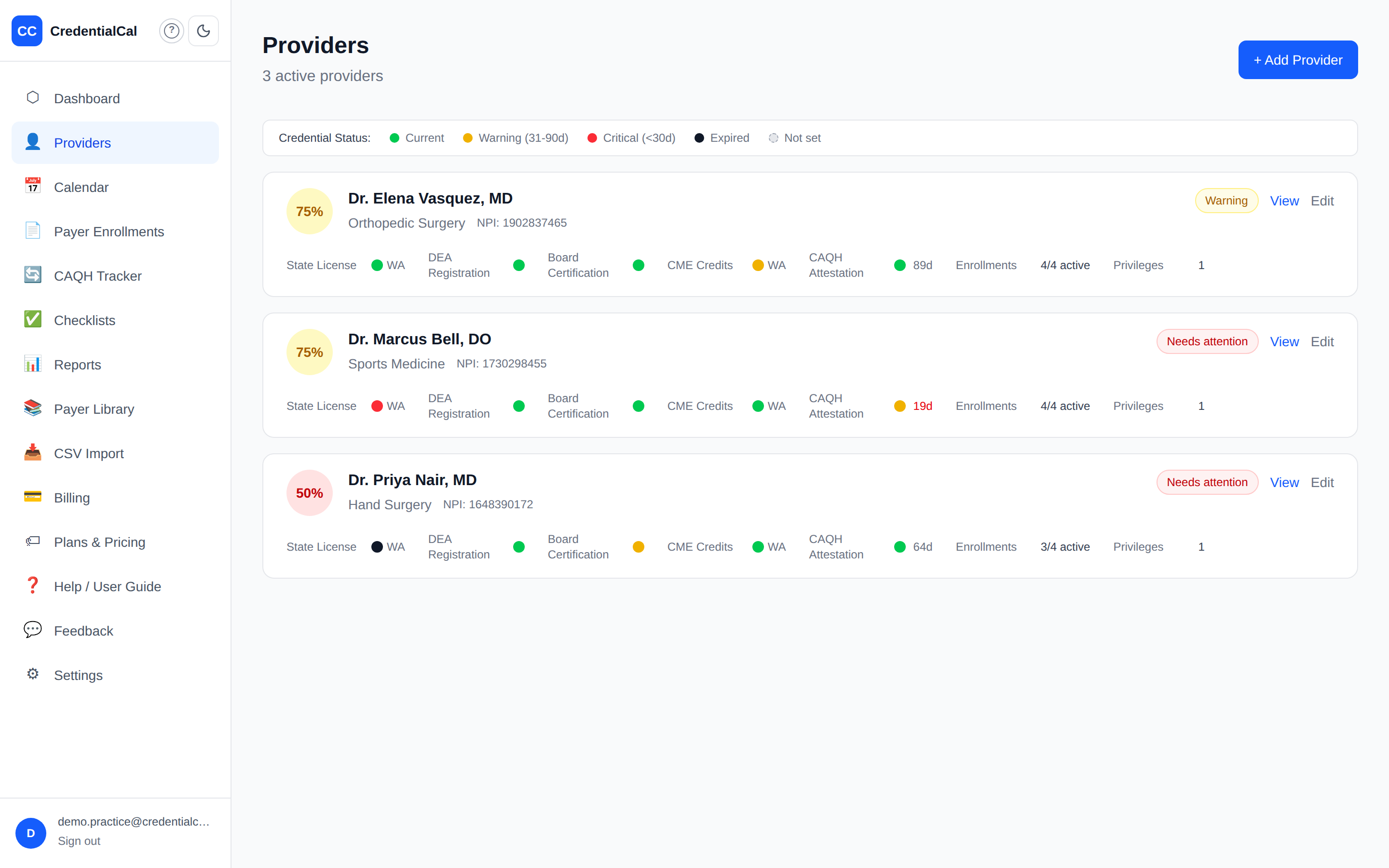The height and width of the screenshot is (868, 1389).
Task: Open the Reports page
Action: 115,365
